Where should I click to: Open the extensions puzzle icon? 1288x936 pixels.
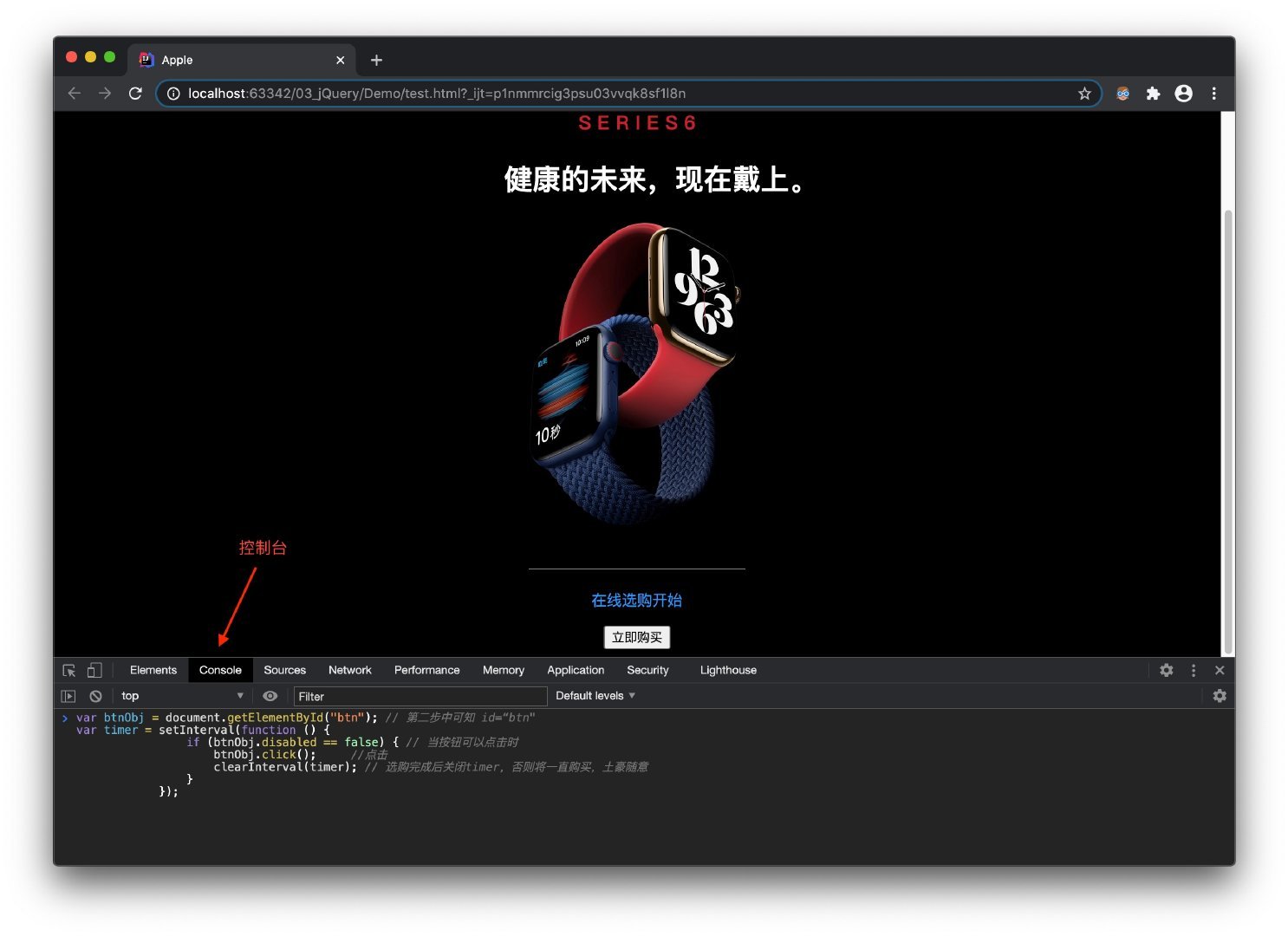[1153, 94]
